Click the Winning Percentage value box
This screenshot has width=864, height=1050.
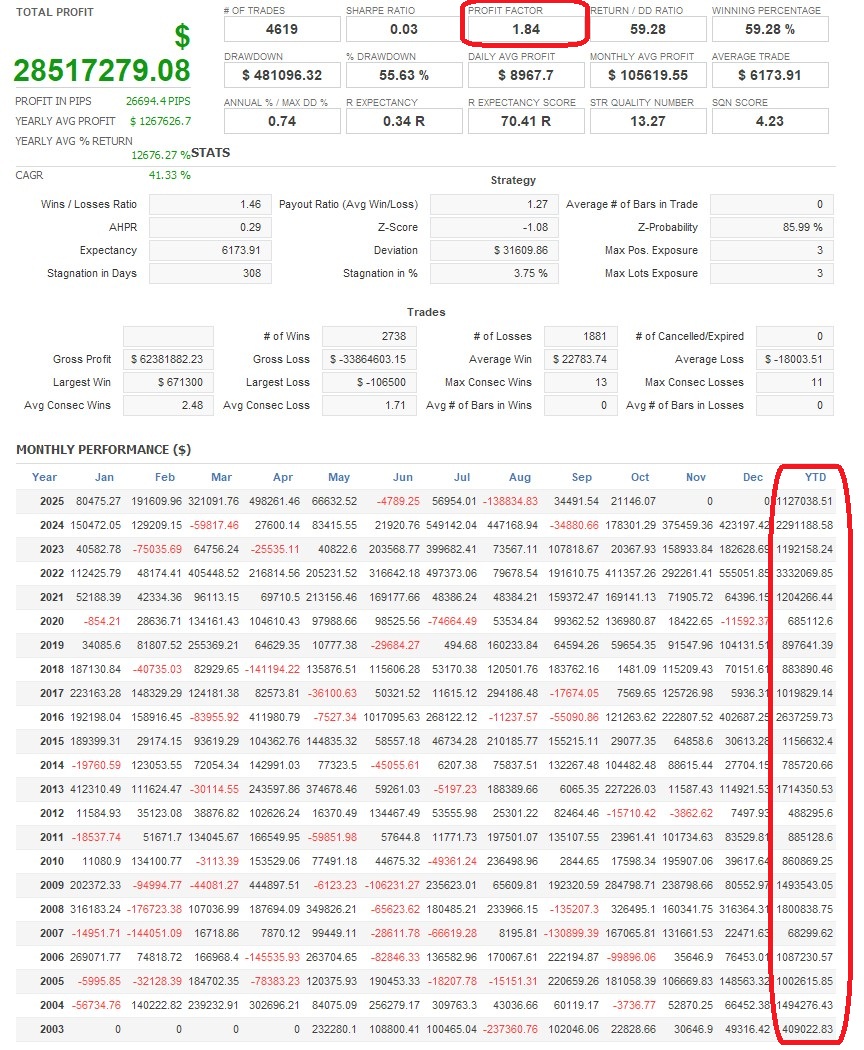[x=770, y=29]
